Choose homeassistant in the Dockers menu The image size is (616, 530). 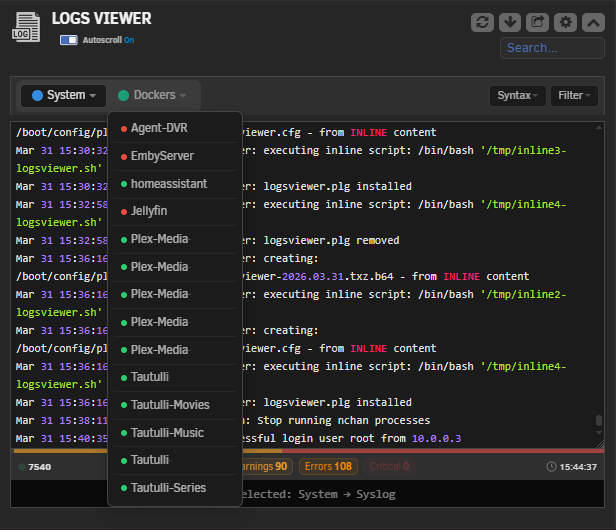175,184
